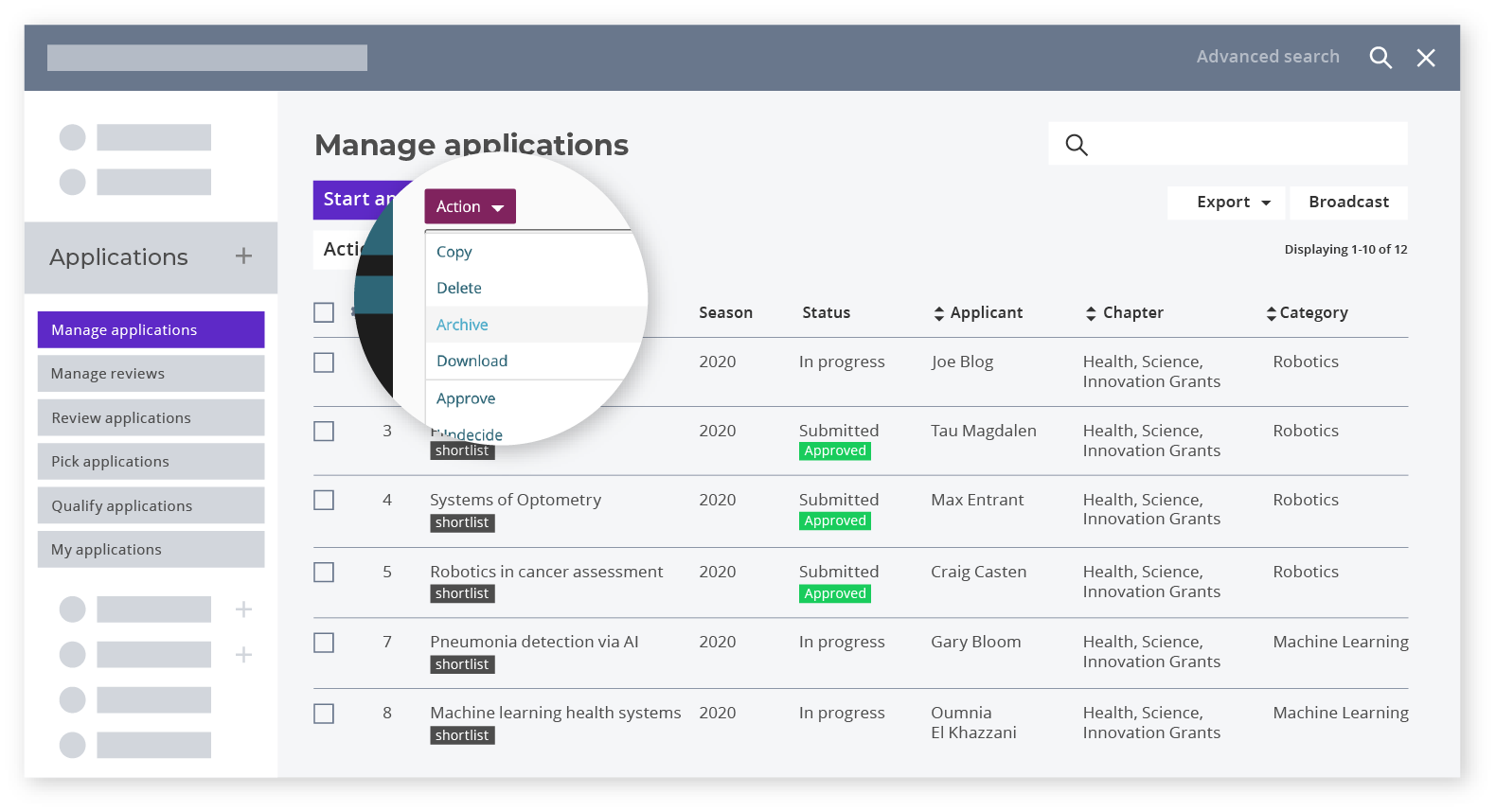
Task: Check the box for Systems of Optometry row
Action: tap(324, 500)
